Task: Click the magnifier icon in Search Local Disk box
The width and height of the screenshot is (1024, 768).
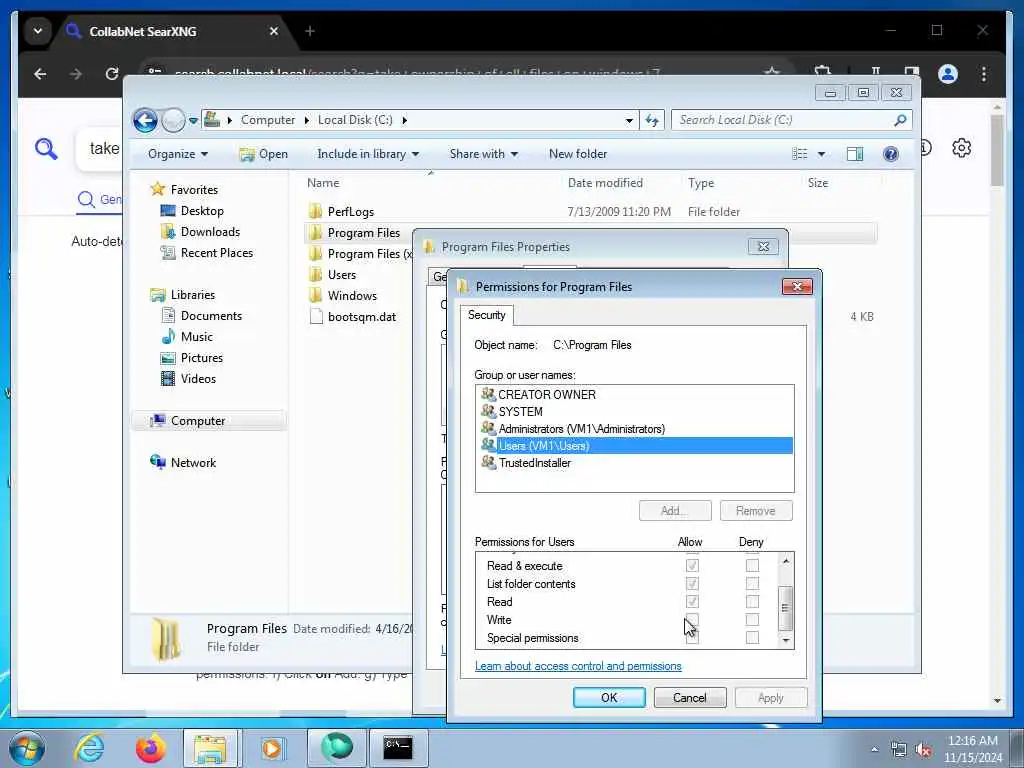Action: (900, 120)
